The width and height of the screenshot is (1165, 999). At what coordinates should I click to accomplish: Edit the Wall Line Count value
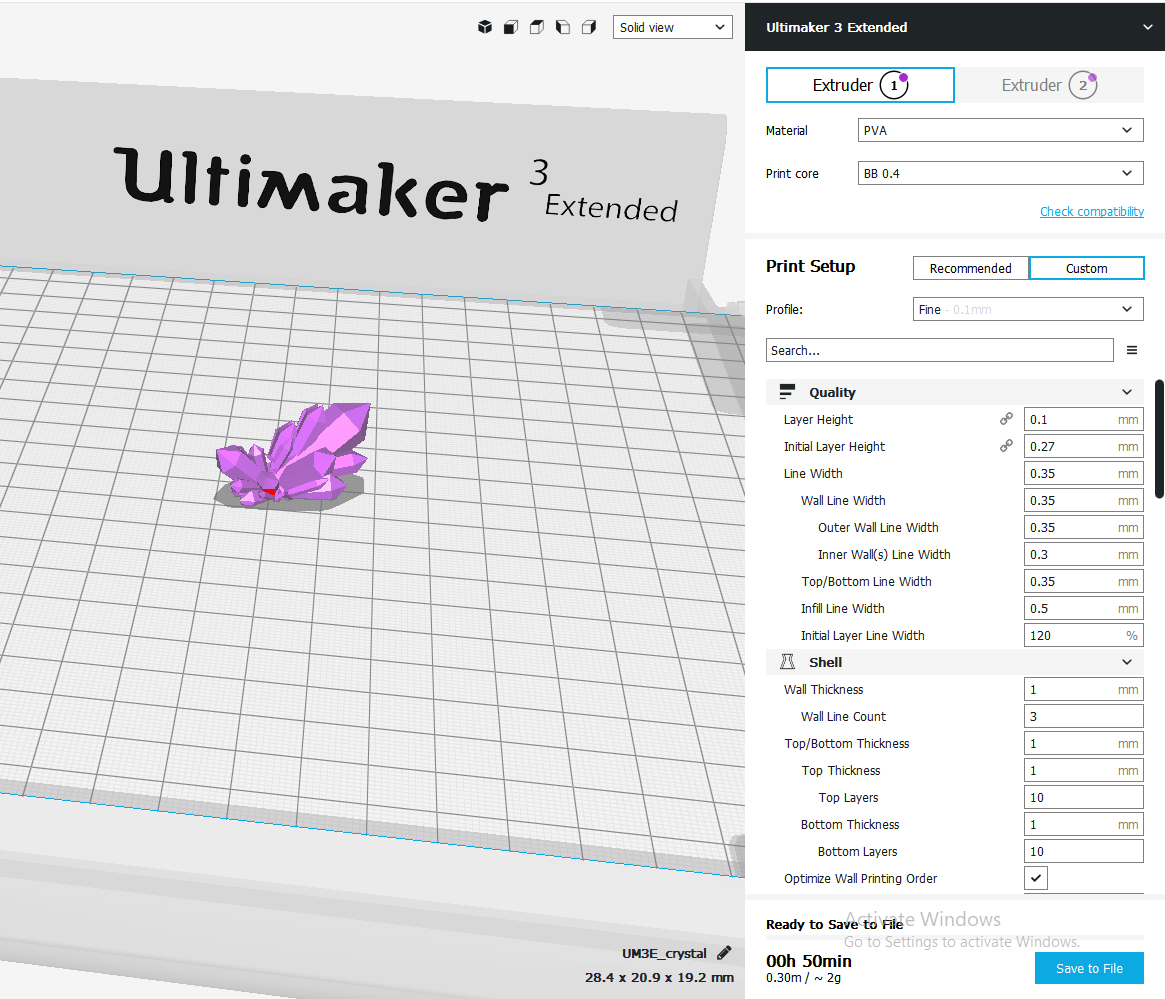1083,716
